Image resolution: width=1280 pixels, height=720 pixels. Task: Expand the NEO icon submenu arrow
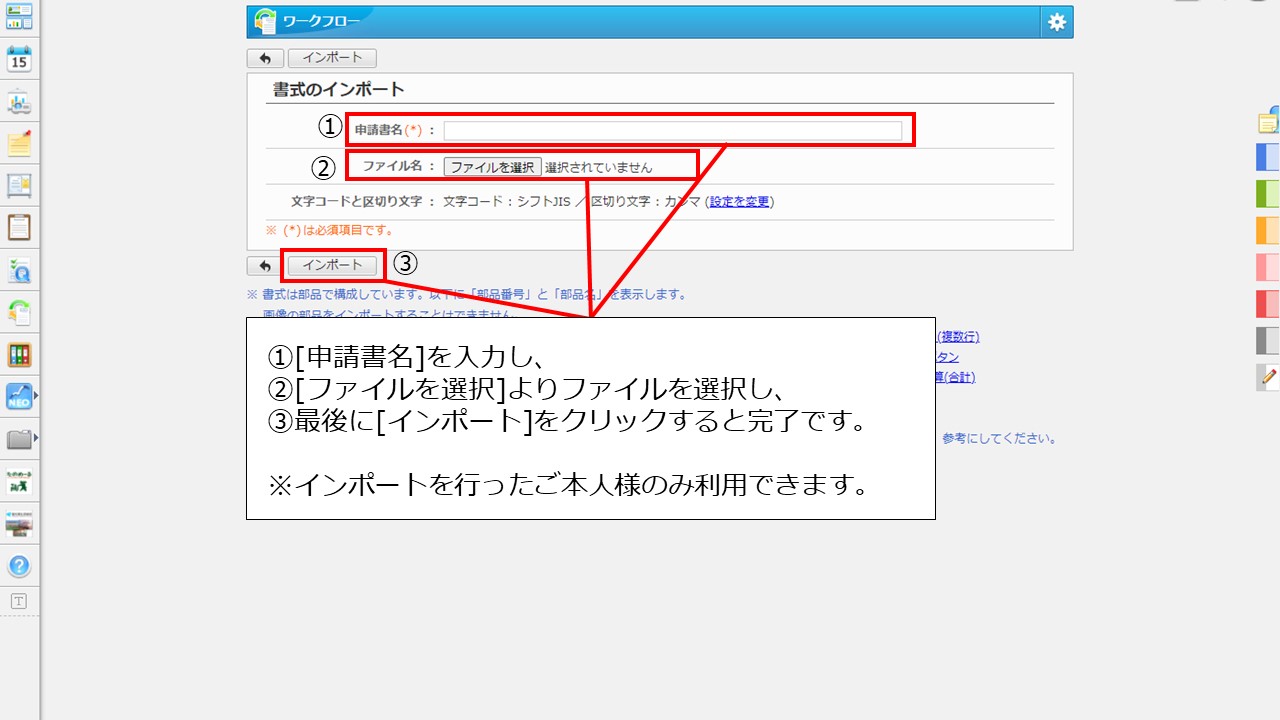[x=37, y=396]
